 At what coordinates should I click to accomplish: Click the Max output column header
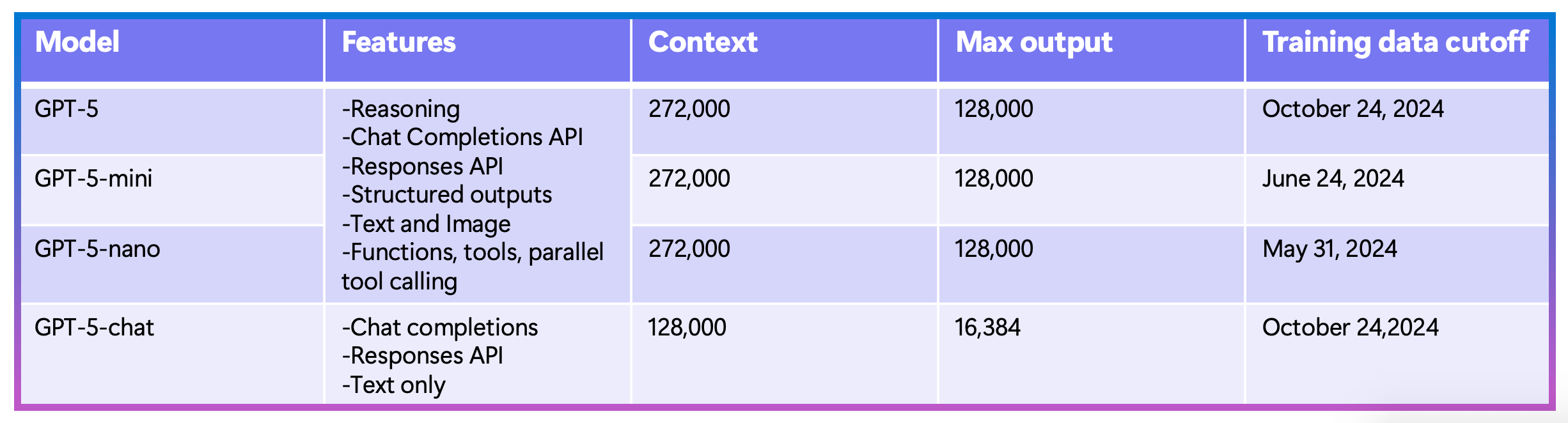1034,43
